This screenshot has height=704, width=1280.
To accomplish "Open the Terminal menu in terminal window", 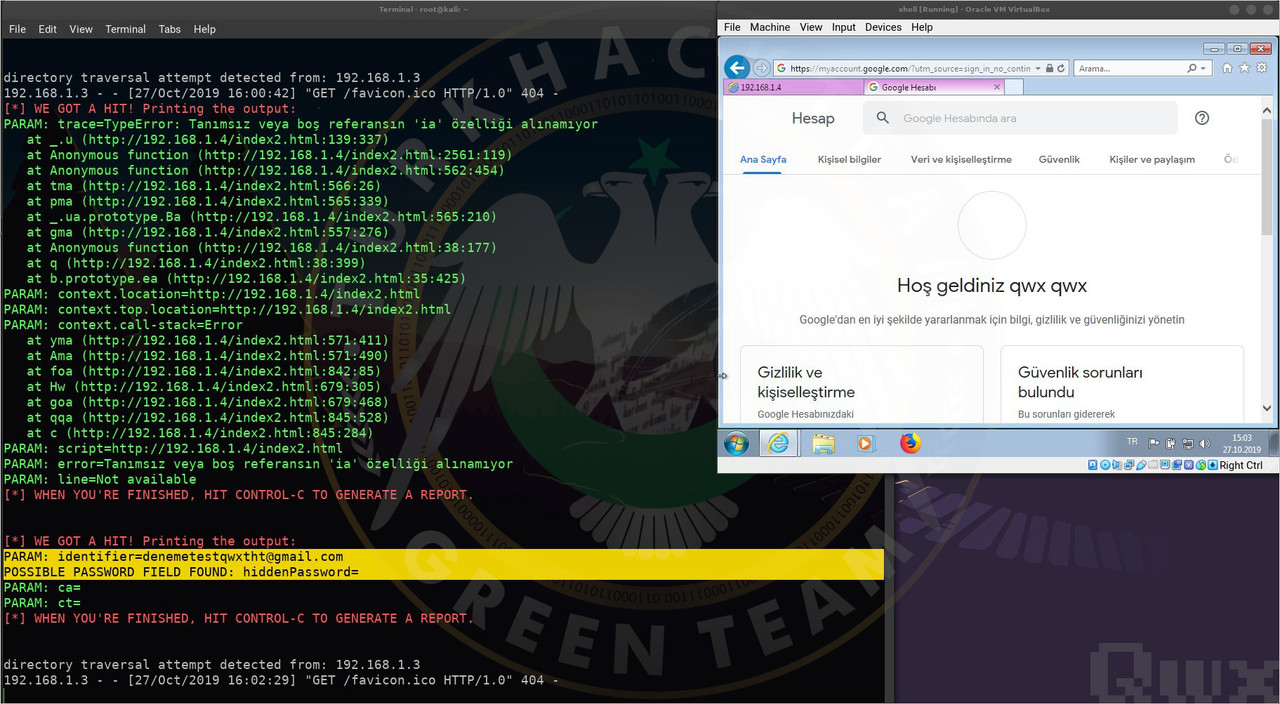I will point(125,29).
